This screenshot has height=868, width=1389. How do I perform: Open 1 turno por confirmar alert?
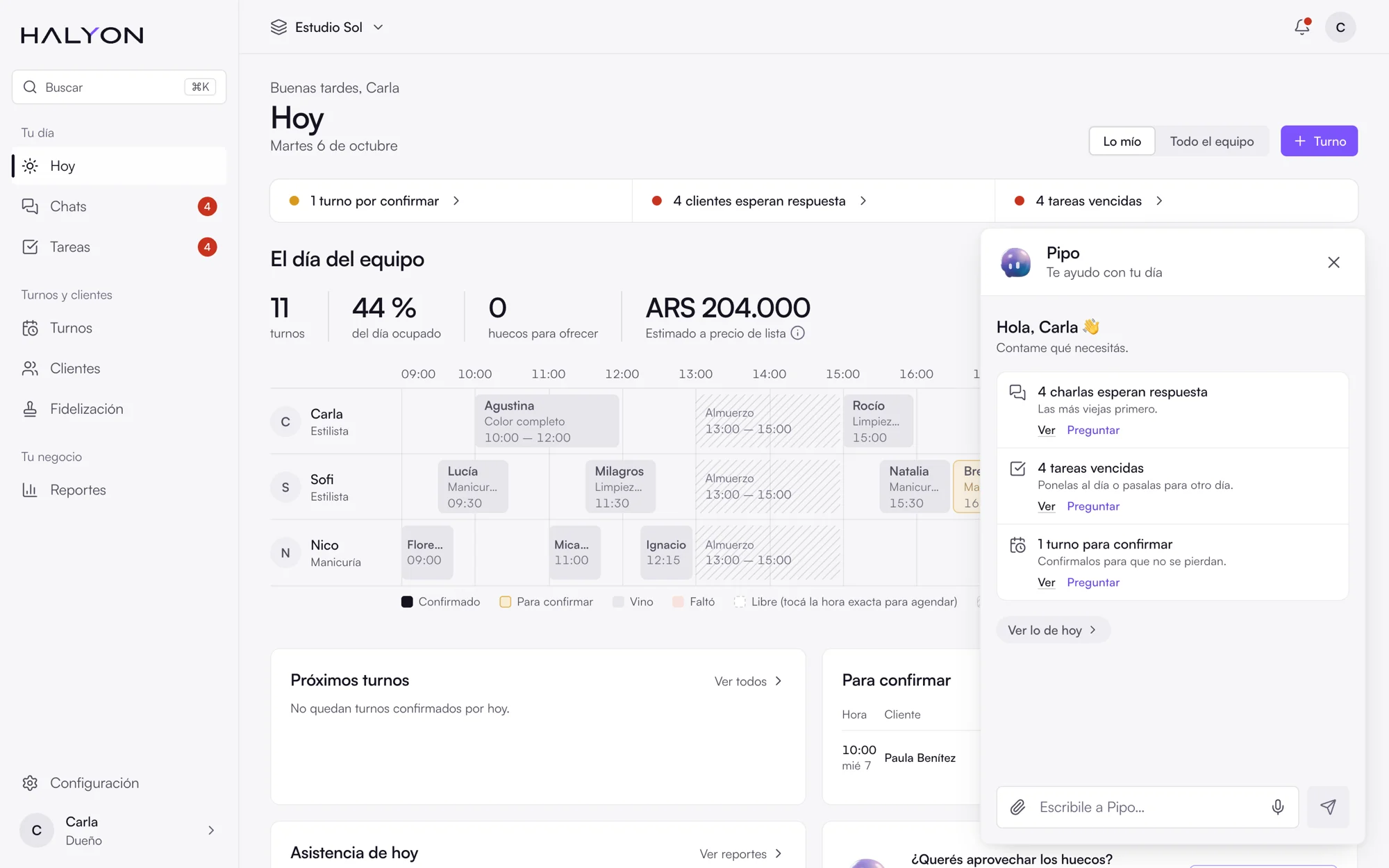click(451, 201)
